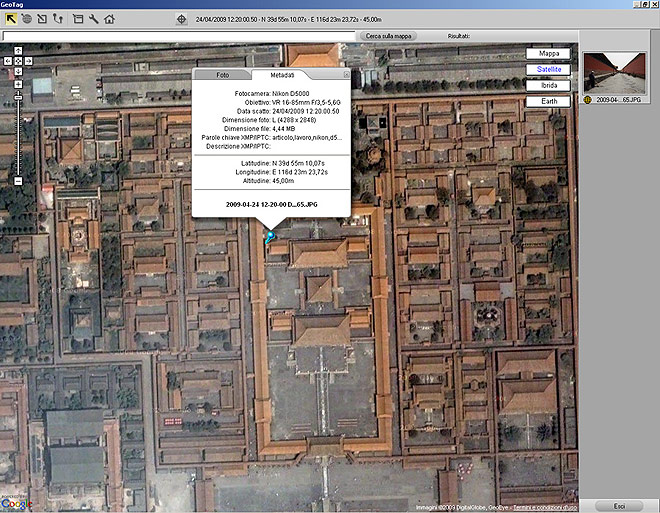Image resolution: width=660 pixels, height=513 pixels.
Task: Select the arrow pointer tool
Action: 11,19
